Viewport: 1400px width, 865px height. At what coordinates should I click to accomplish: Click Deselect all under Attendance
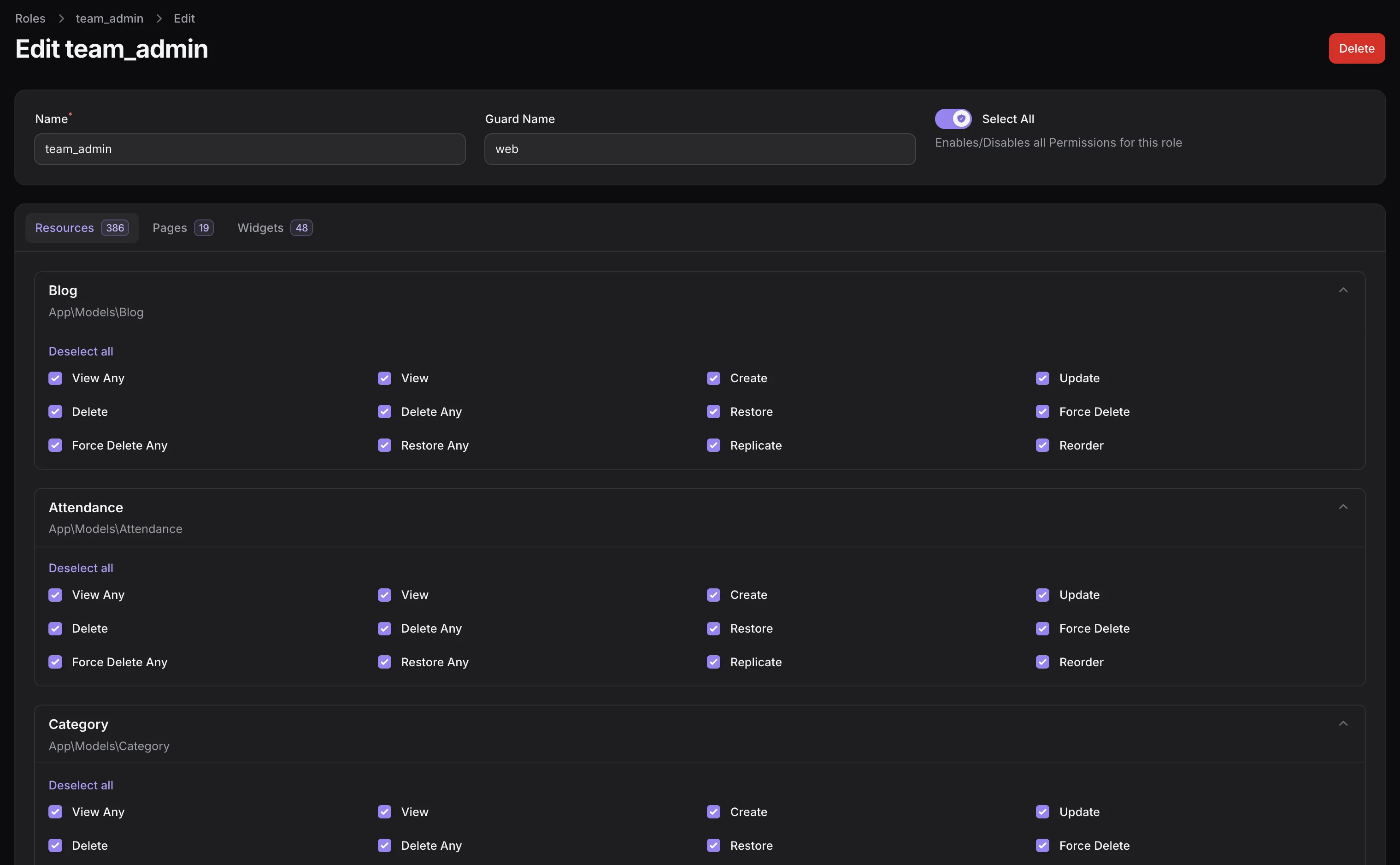(81, 568)
